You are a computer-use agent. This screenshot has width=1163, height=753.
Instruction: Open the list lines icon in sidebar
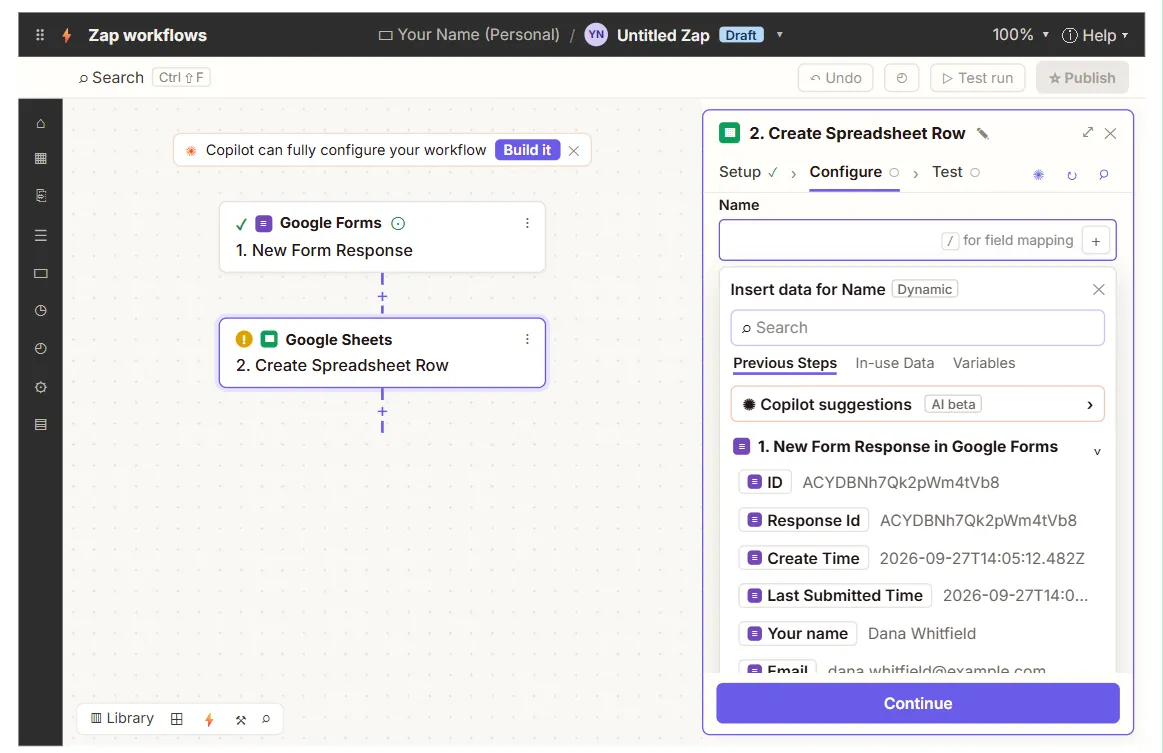pyautogui.click(x=41, y=235)
